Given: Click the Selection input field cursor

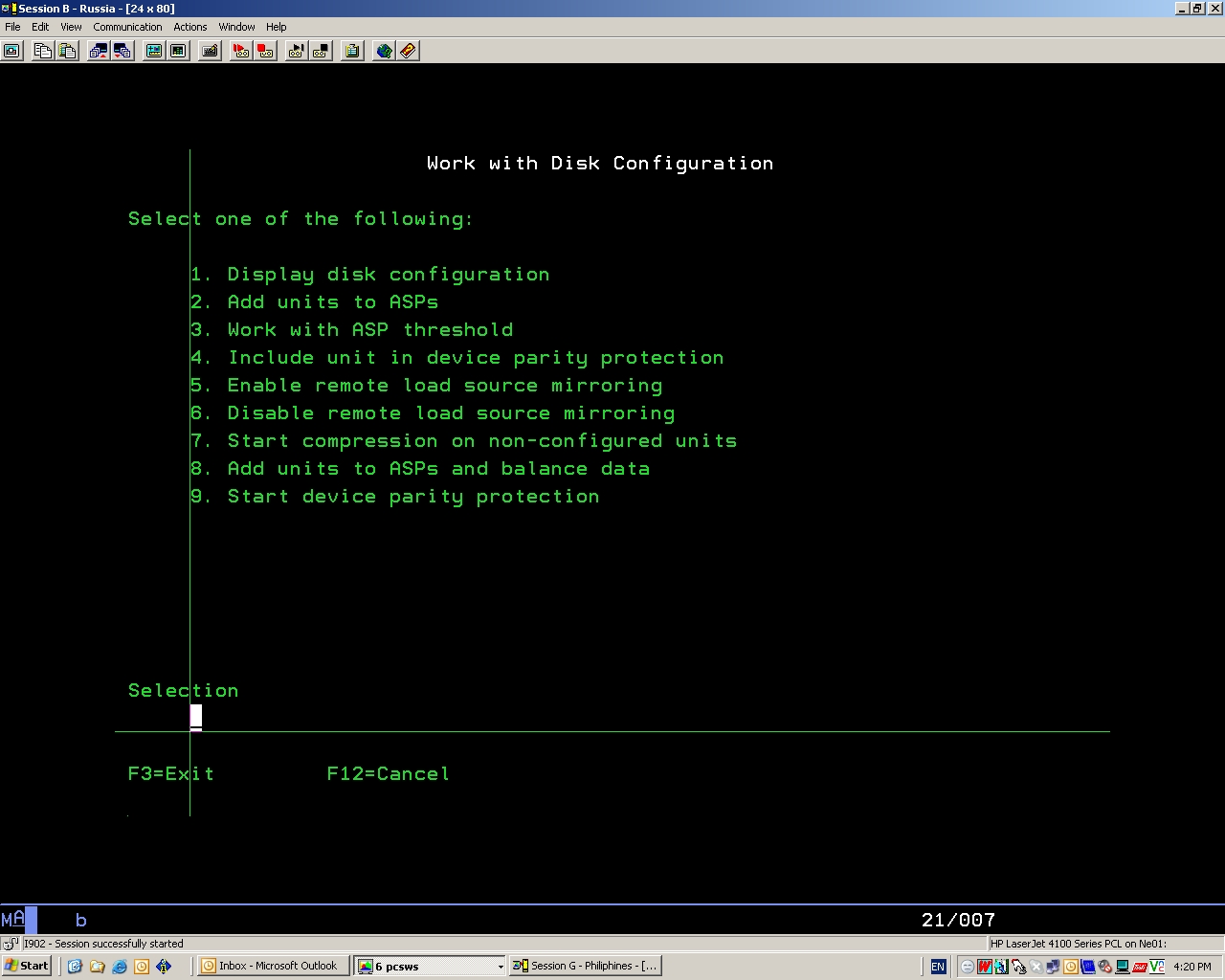Looking at the screenshot, I should click(196, 717).
